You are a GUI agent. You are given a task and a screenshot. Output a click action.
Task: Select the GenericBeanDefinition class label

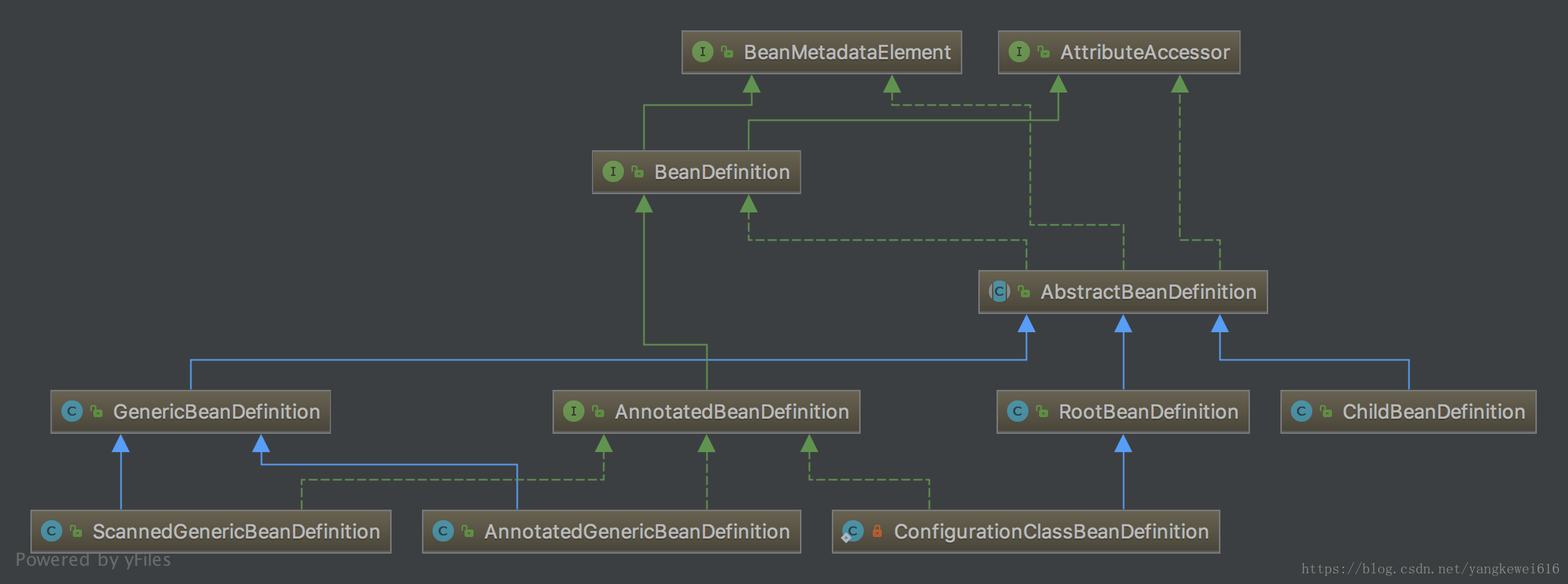tap(216, 412)
